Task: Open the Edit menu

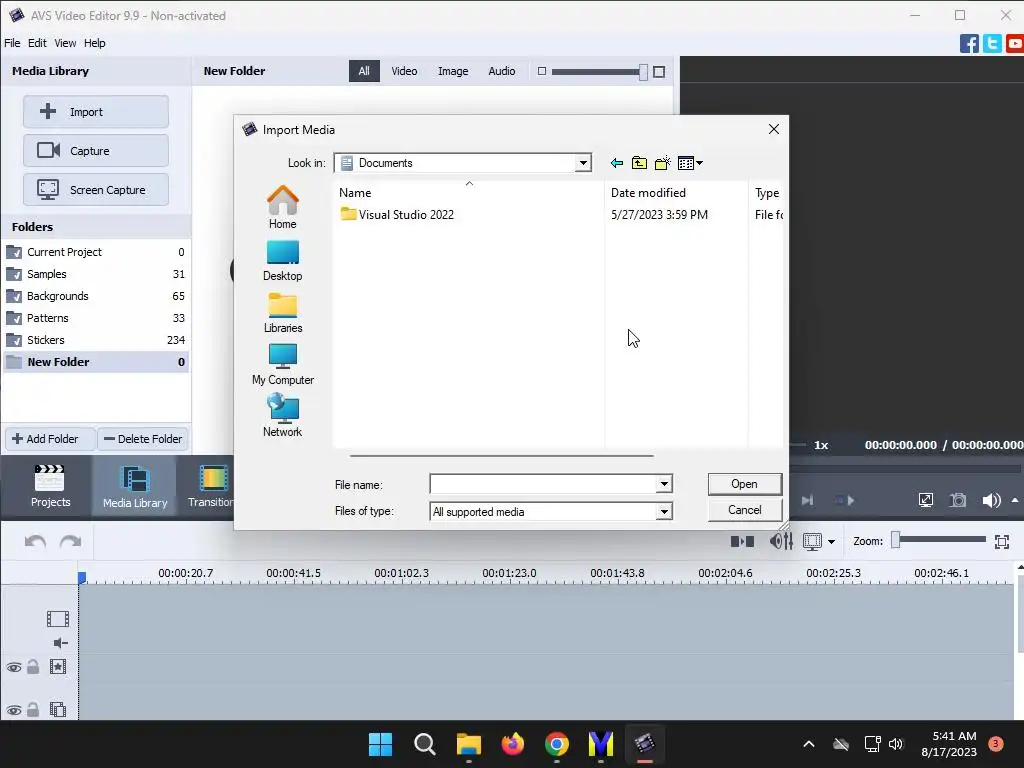Action: point(37,43)
